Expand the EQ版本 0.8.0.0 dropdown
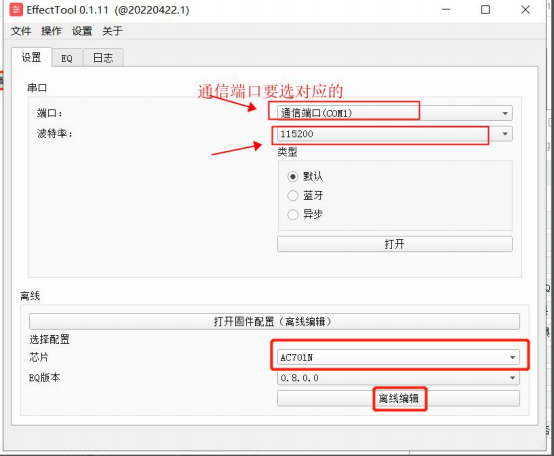The image size is (554, 456). coord(398,378)
